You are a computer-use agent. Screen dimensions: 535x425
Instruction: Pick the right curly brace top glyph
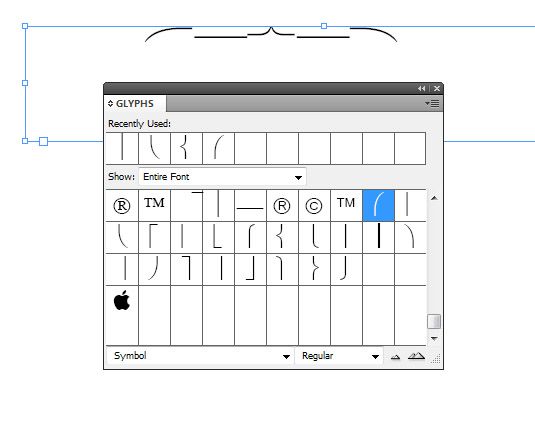282,269
